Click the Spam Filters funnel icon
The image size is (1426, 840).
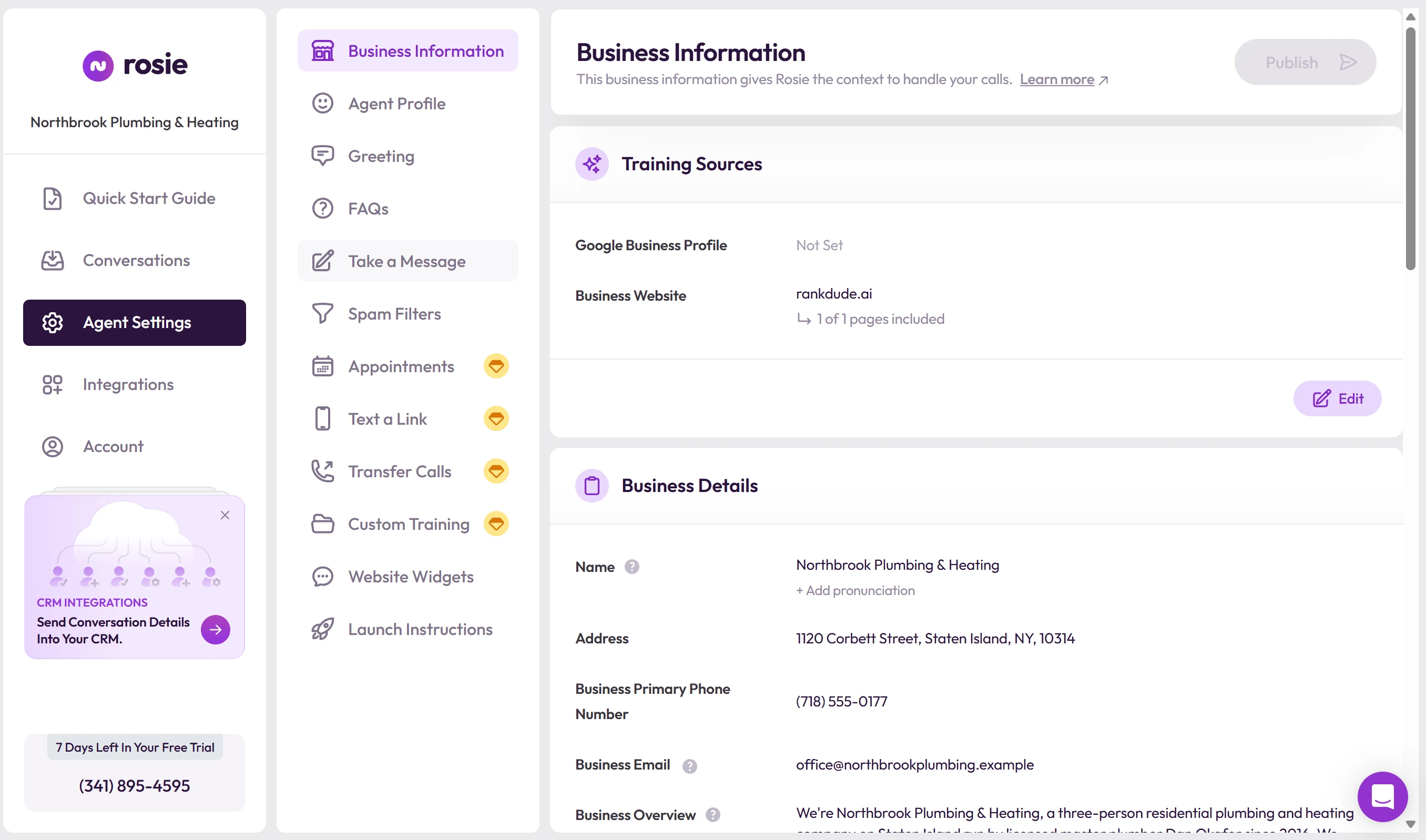[x=323, y=314]
